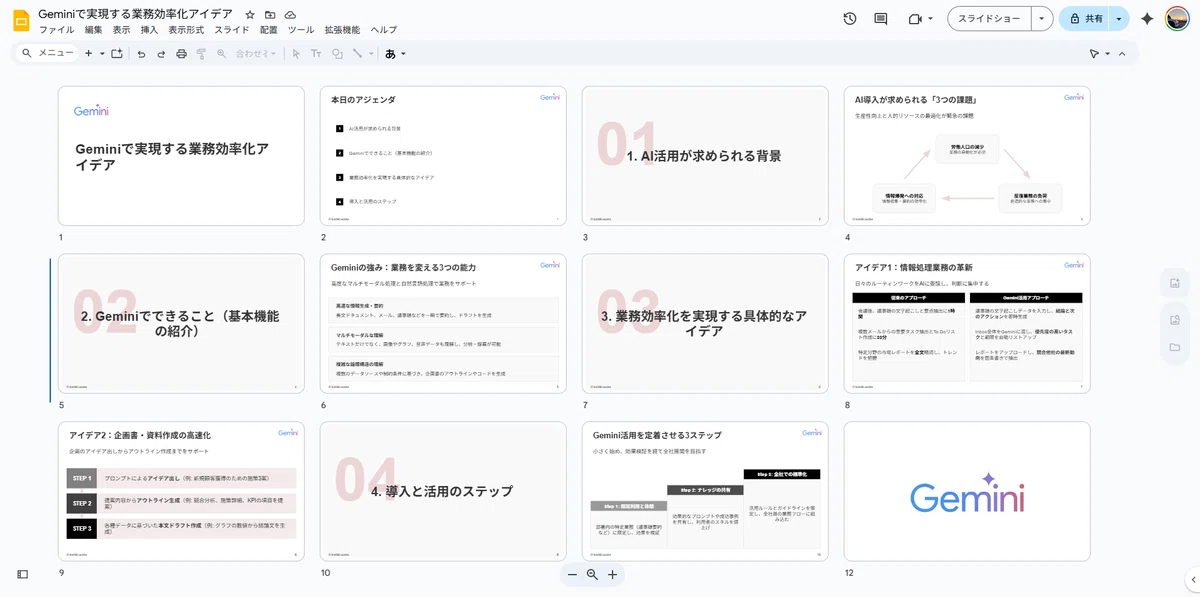This screenshot has height=597, width=1200.
Task: Open the zoom 合わせる dropdown
Action: [x=256, y=53]
